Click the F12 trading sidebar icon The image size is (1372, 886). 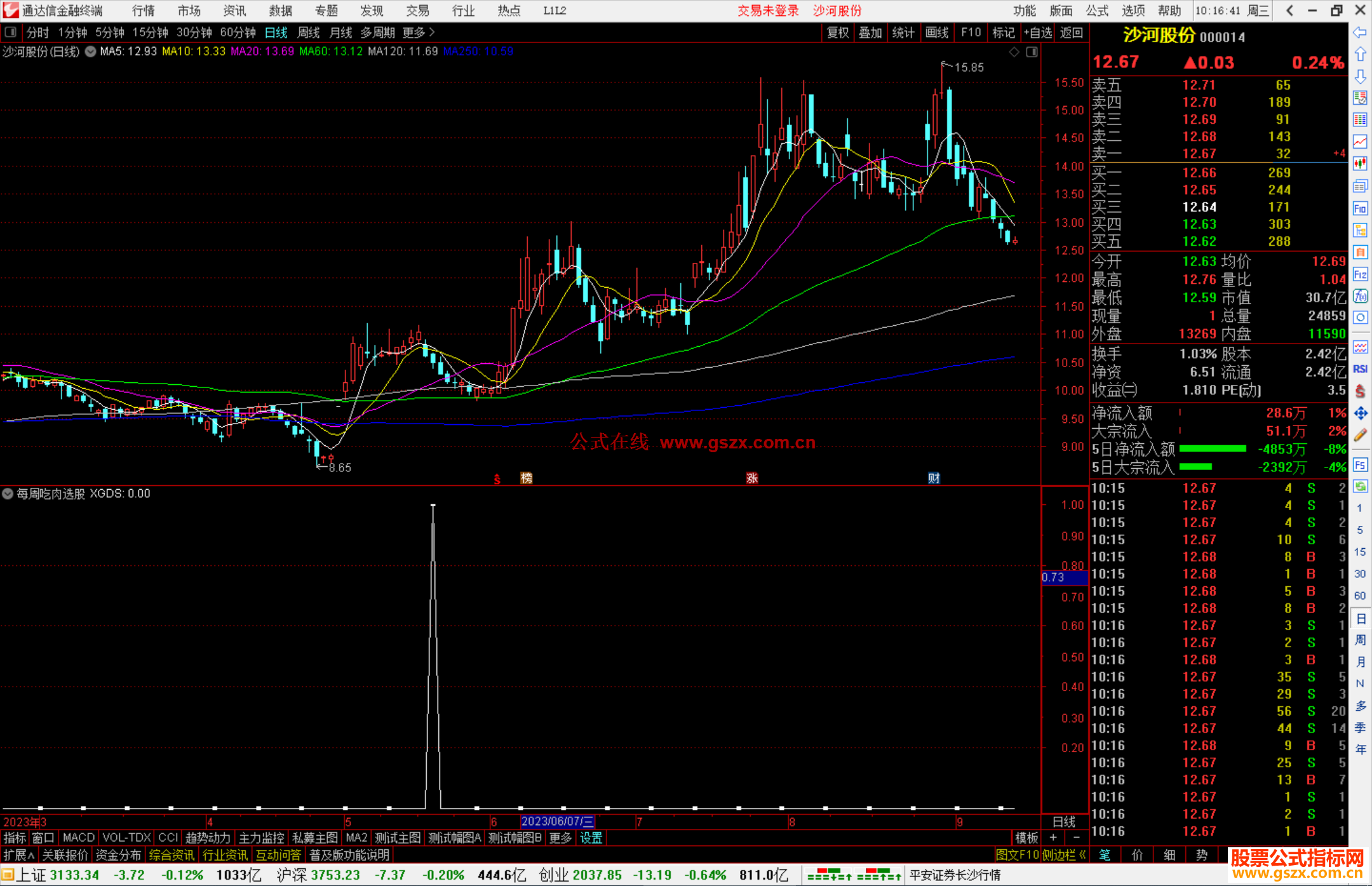(x=1360, y=274)
